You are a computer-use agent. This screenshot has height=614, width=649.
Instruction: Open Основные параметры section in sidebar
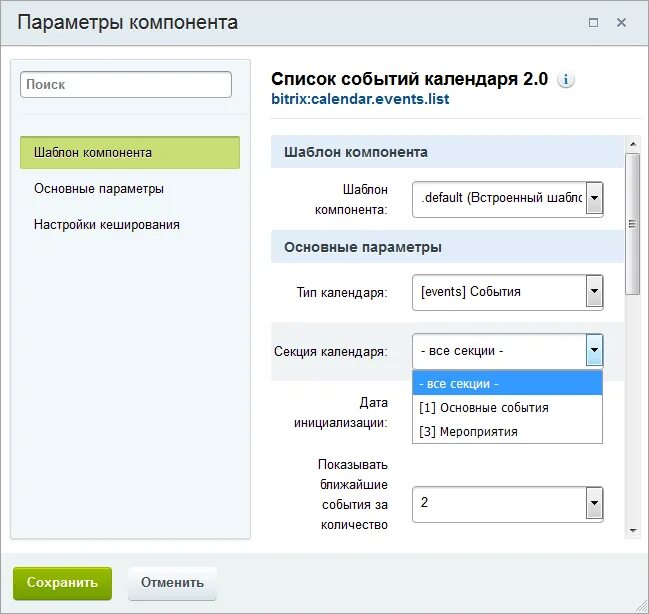click(99, 189)
